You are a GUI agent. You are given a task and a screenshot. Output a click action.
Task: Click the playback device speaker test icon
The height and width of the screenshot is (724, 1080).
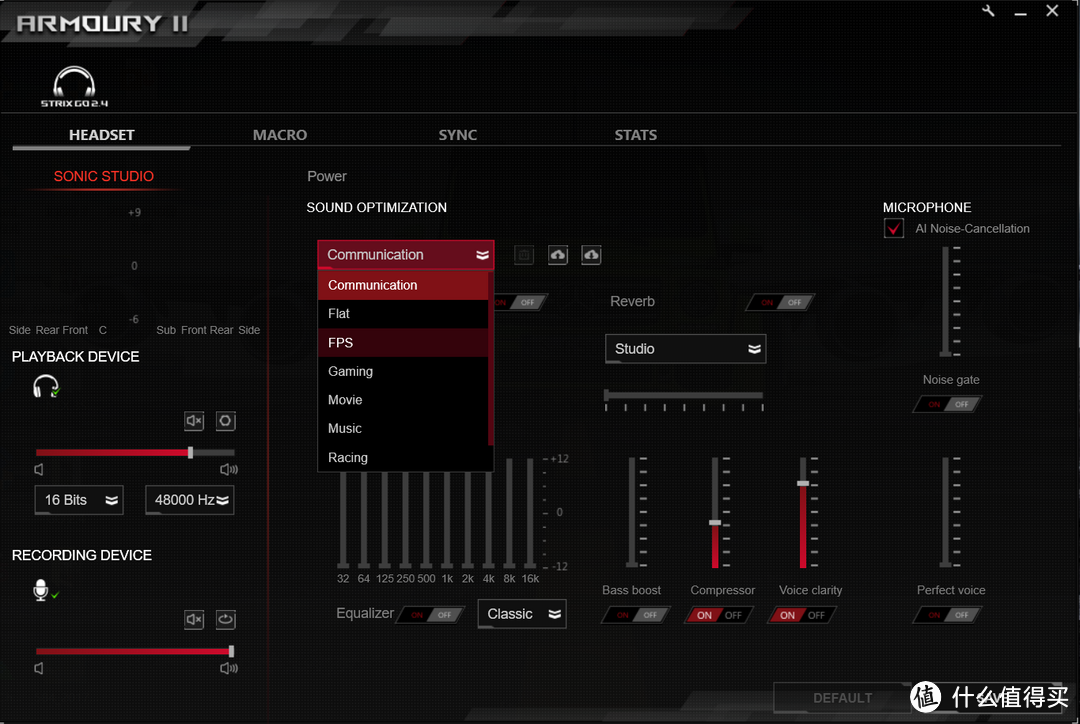point(225,421)
